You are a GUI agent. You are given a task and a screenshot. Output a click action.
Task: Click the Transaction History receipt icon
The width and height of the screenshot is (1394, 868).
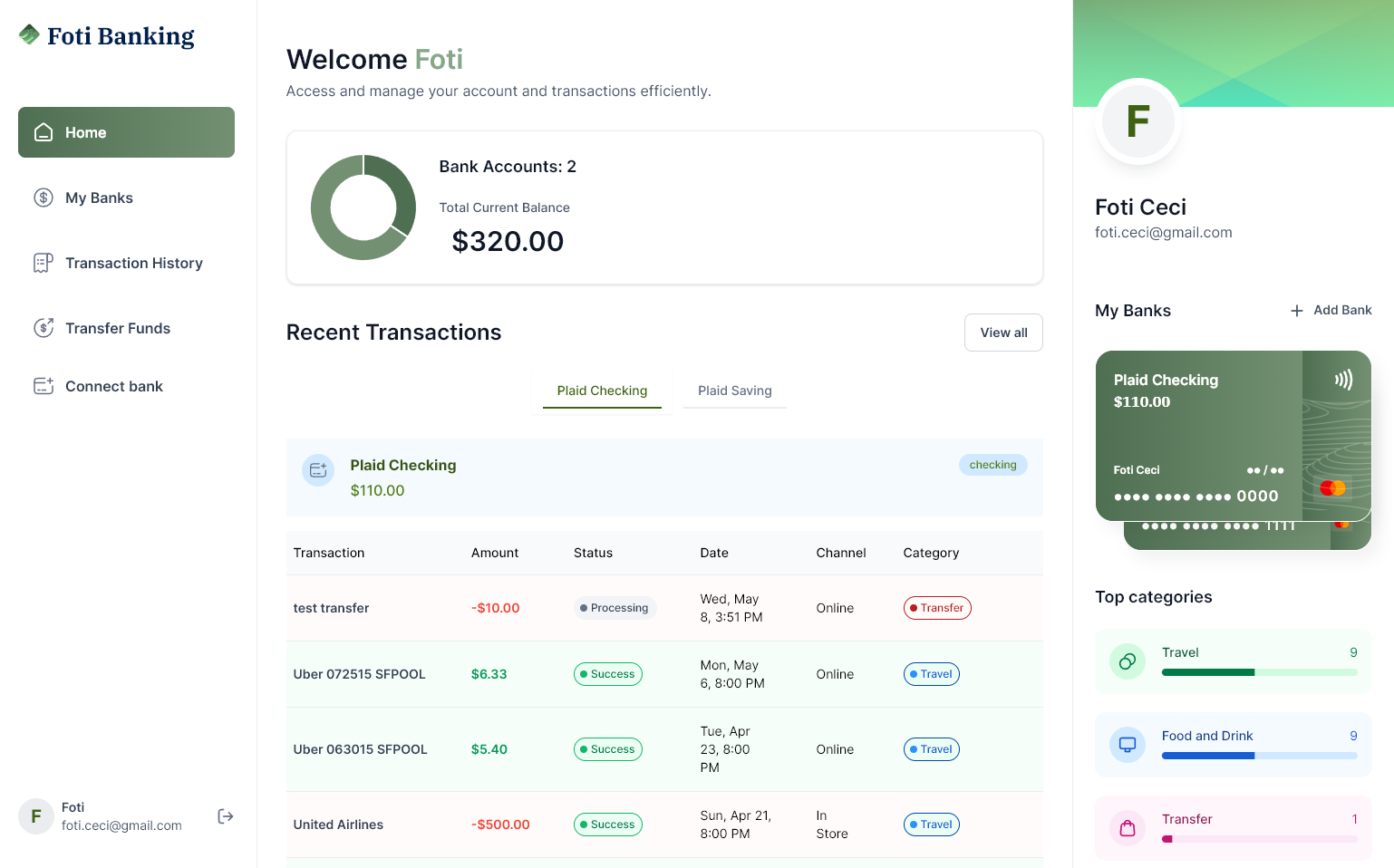pyautogui.click(x=43, y=263)
